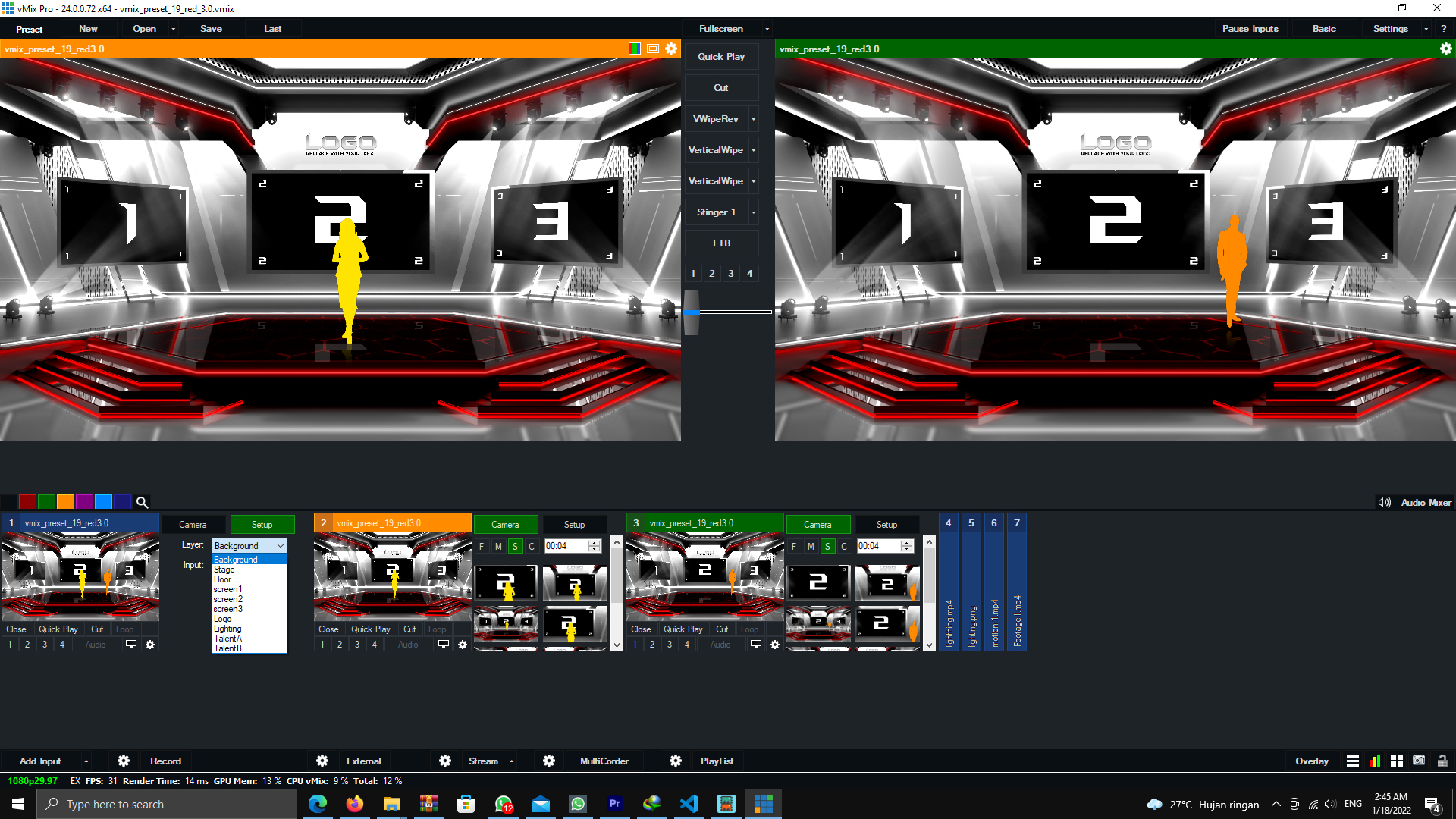The image size is (1456, 819).
Task: Toggle overlay 4 on input 3
Action: [x=687, y=645]
